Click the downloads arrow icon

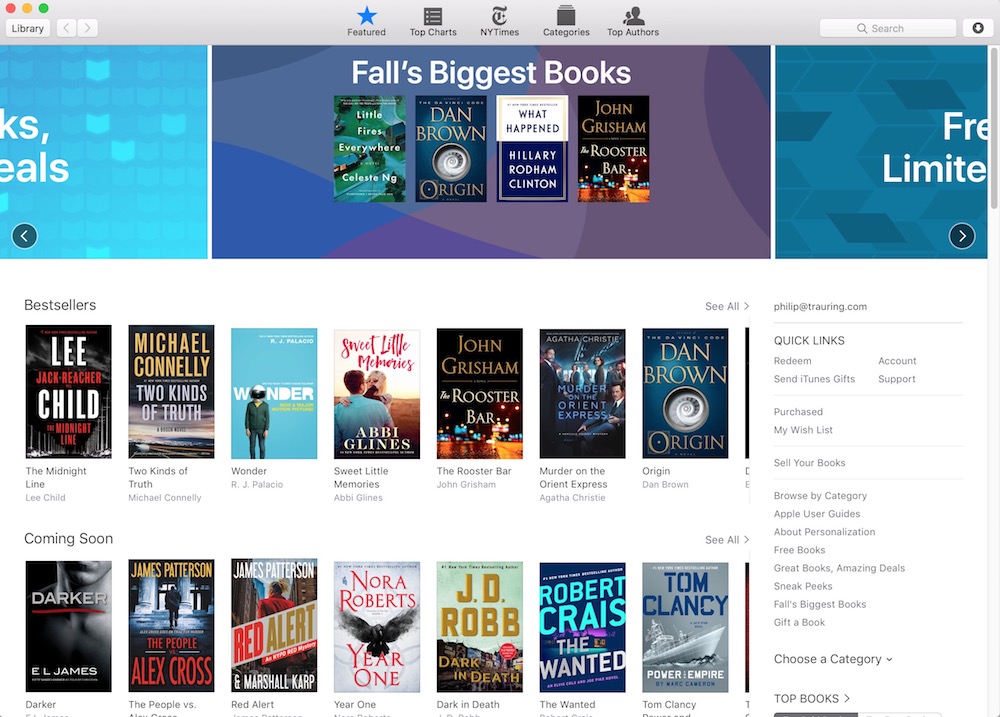coord(978,28)
